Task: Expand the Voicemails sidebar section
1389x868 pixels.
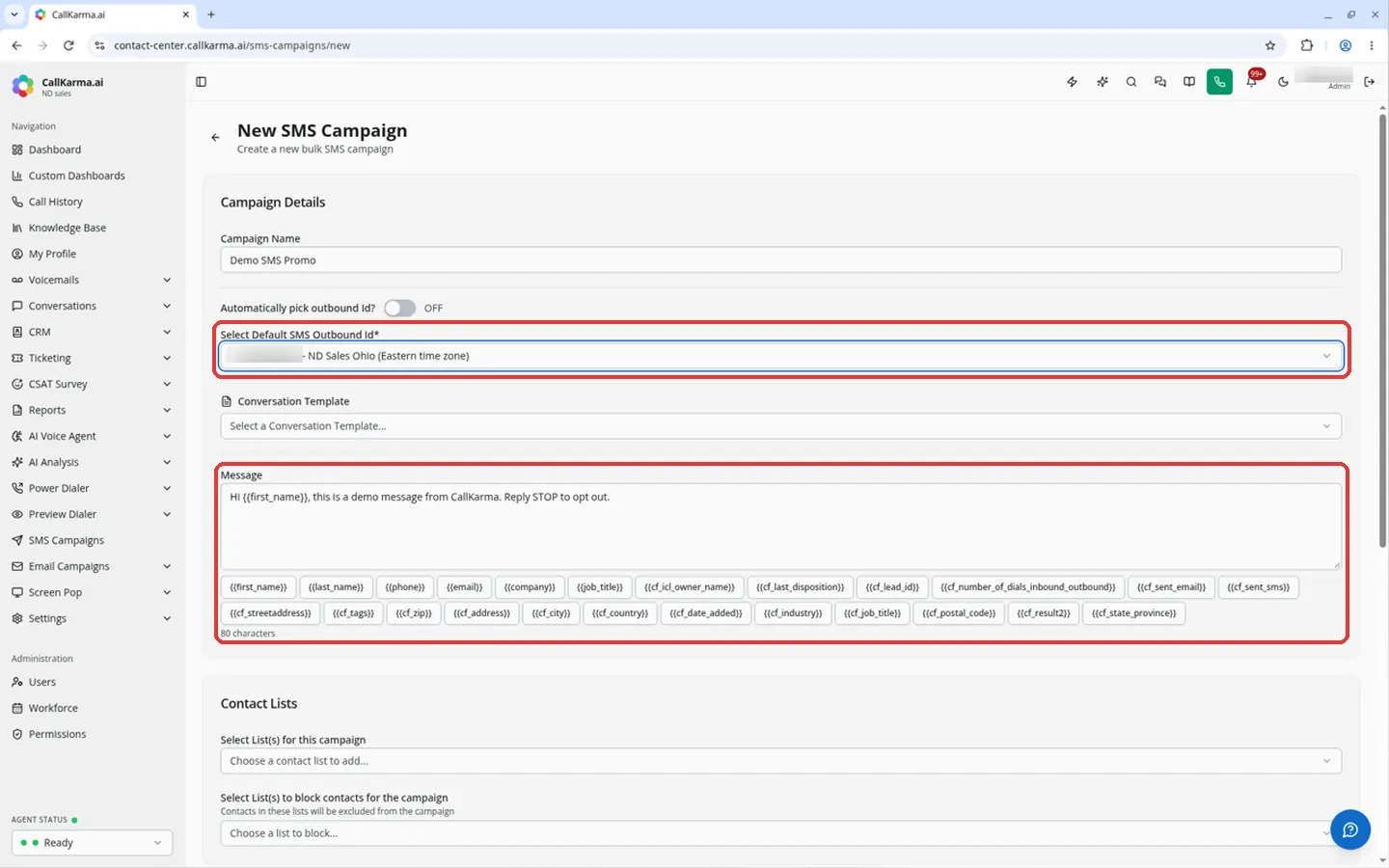Action: pyautogui.click(x=92, y=280)
